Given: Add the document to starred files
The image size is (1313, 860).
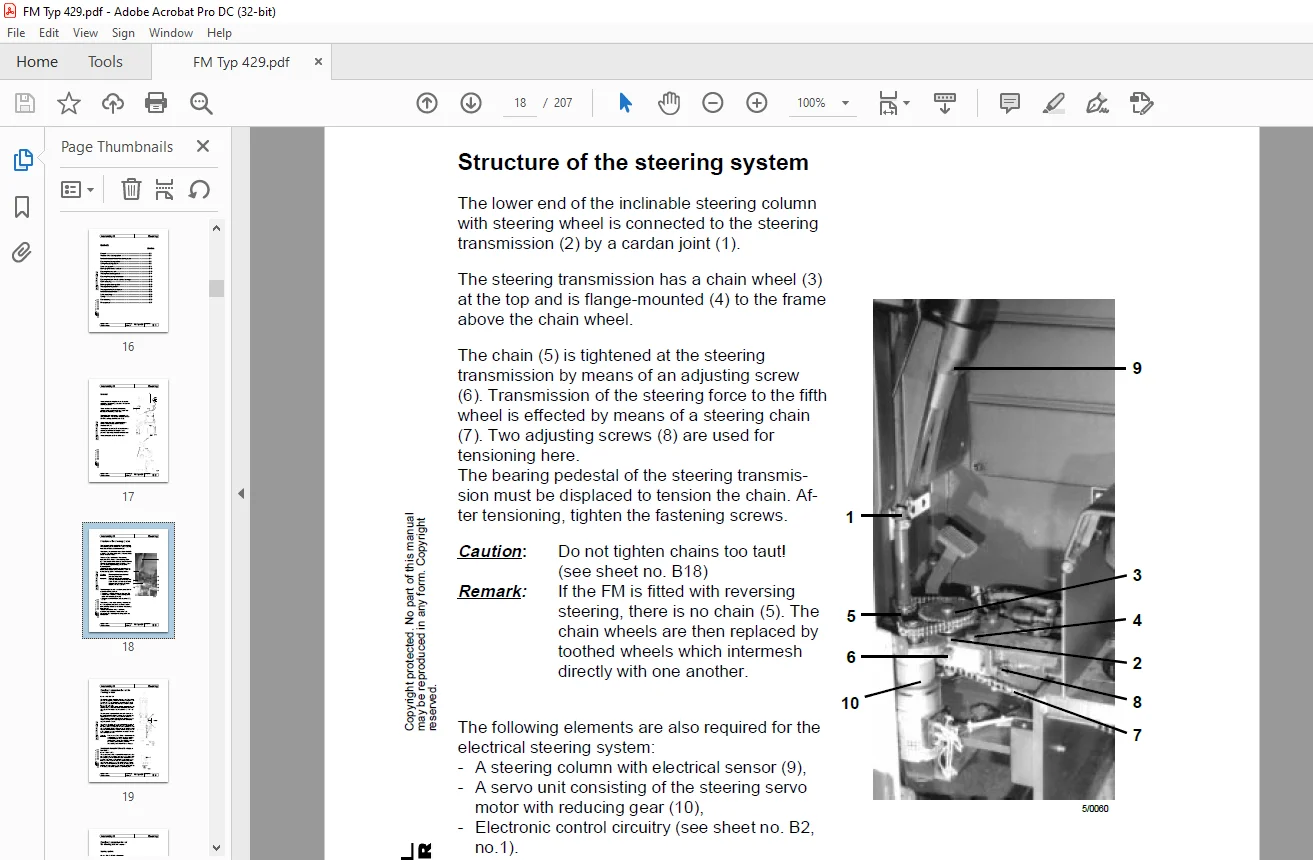Looking at the screenshot, I should 69,103.
